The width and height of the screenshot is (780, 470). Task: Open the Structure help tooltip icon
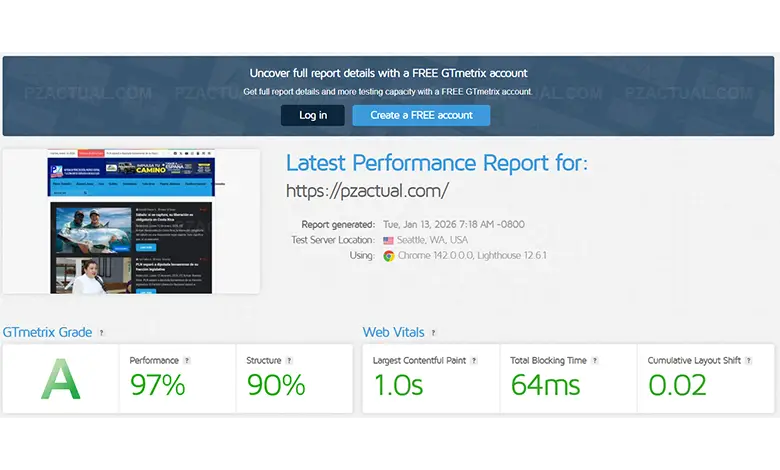click(290, 360)
